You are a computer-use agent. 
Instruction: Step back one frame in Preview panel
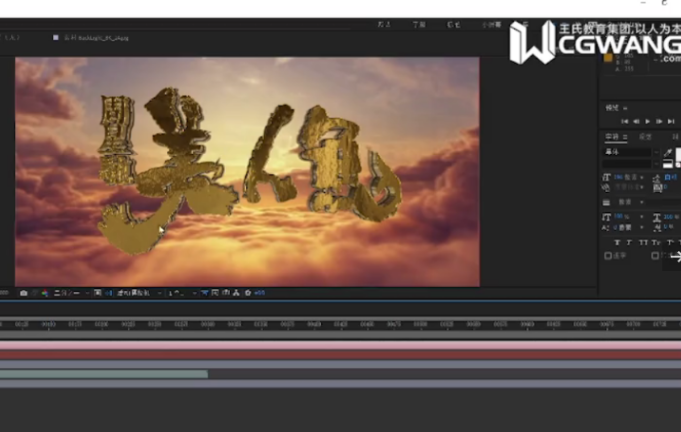coord(636,122)
